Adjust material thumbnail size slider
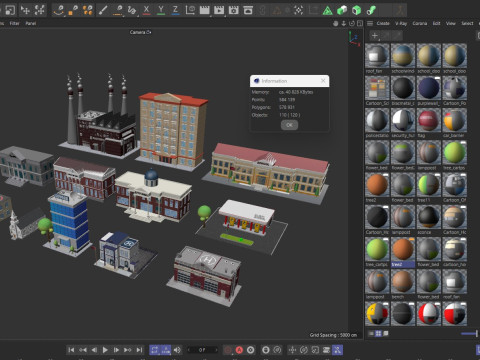Screen dimensions: 480x360 pyautogui.click(x=470, y=333)
